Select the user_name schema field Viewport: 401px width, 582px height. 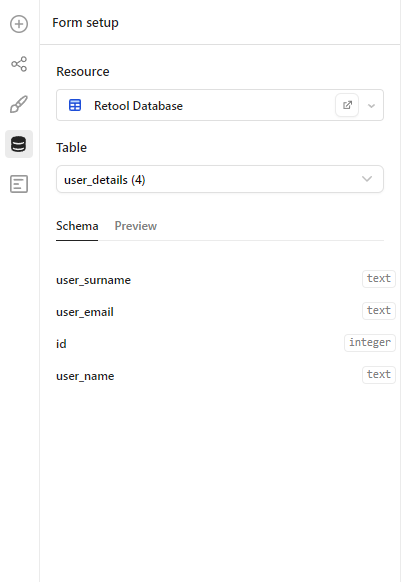[x=85, y=376]
